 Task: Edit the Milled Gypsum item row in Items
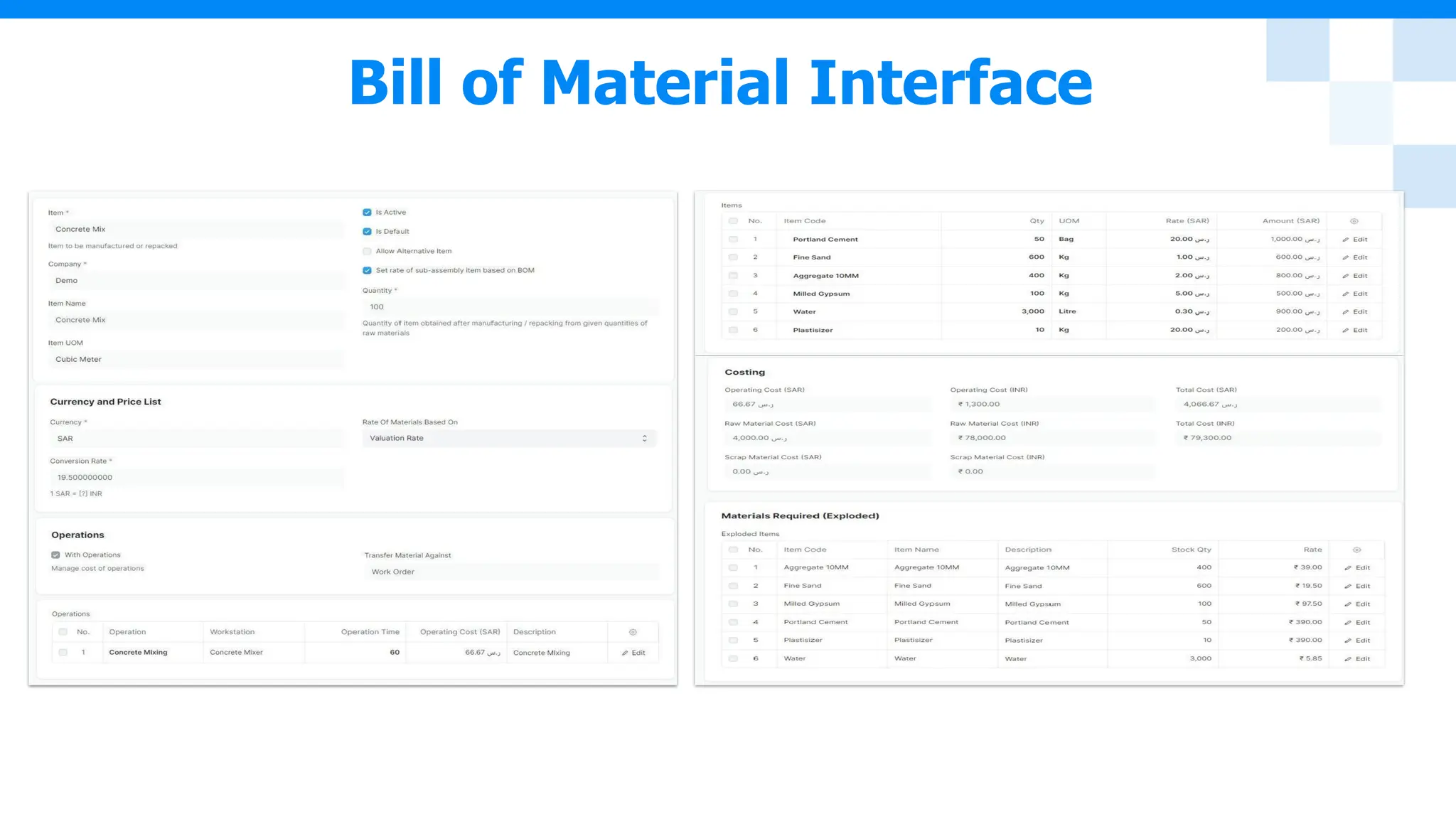click(x=1354, y=294)
